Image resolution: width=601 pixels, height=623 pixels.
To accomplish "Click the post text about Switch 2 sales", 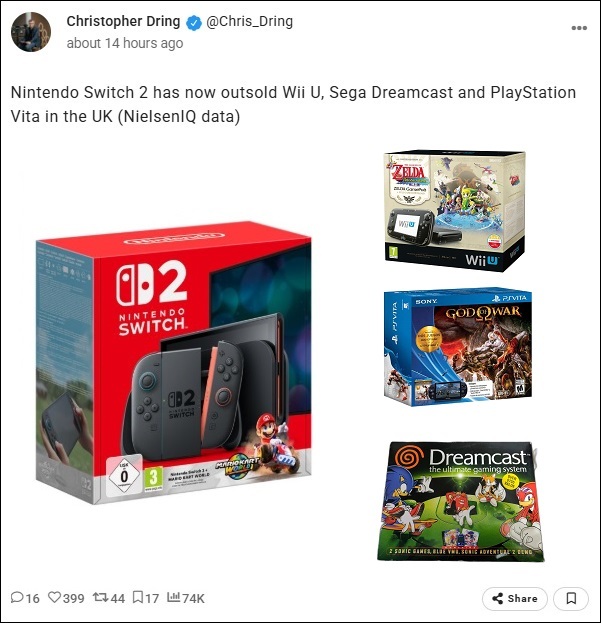I will tap(293, 104).
